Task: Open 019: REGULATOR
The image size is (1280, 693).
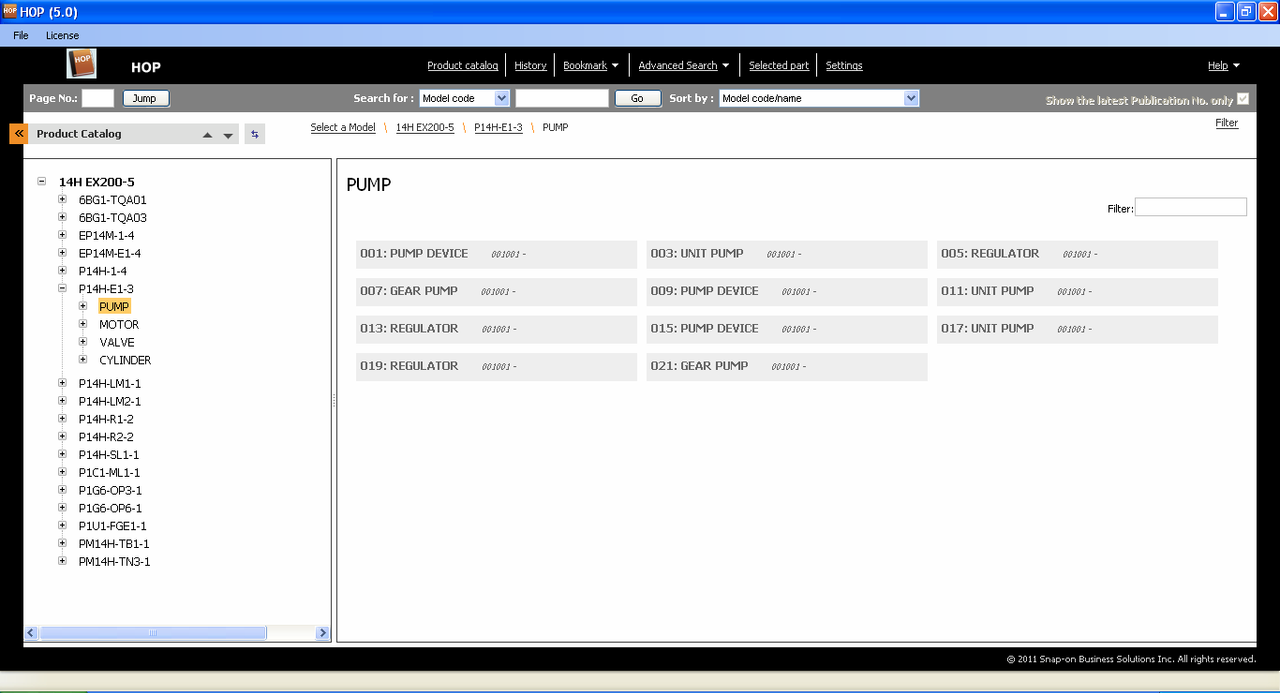Action: pyautogui.click(x=496, y=366)
